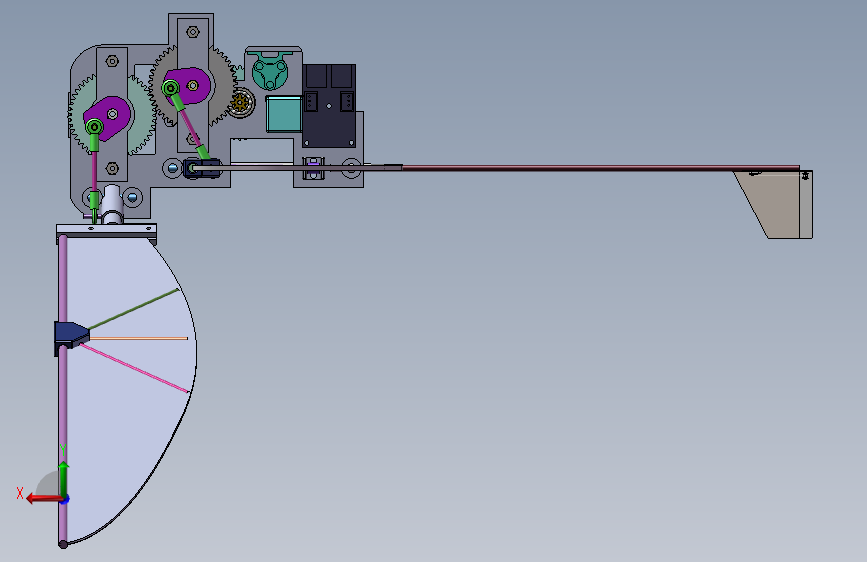Select the orange wing rib spar
Viewport: 867px width, 562px height.
tap(138, 338)
